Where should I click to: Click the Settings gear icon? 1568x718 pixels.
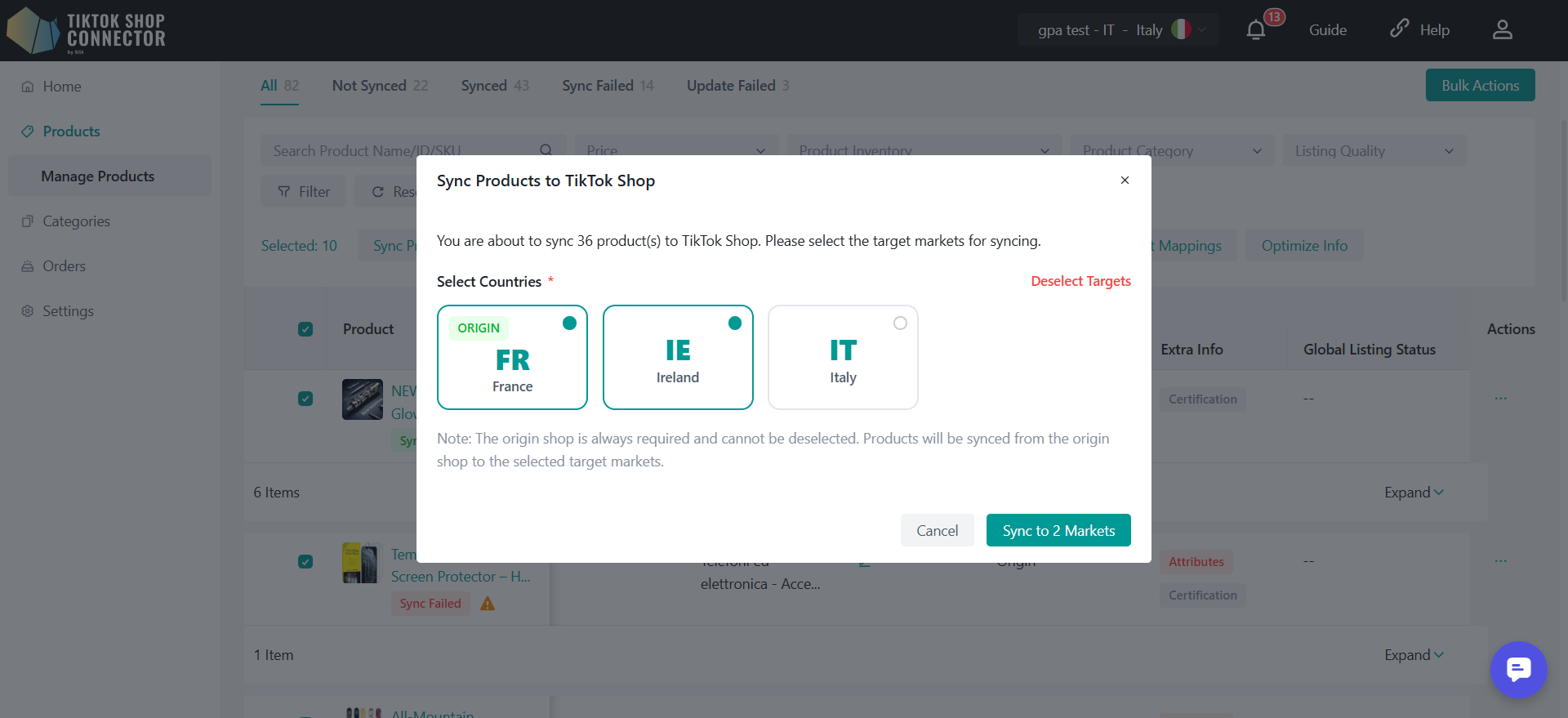(28, 311)
